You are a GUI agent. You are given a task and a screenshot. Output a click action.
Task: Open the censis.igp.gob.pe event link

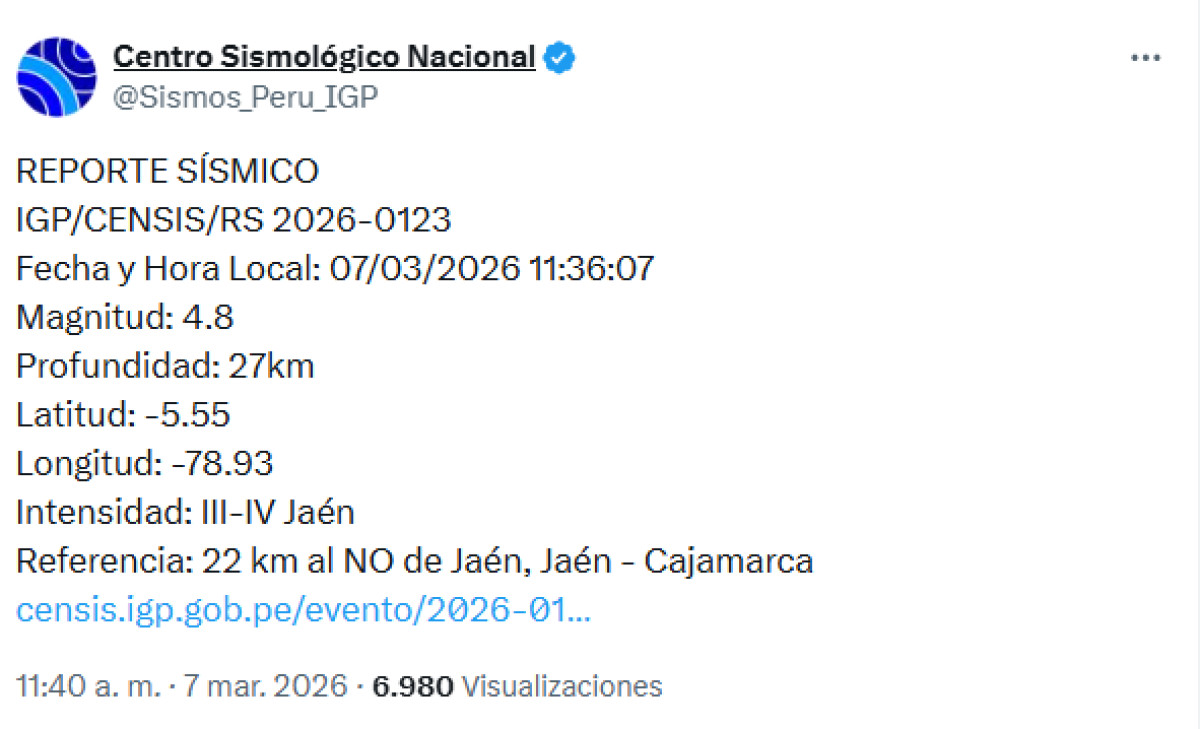pyautogui.click(x=303, y=610)
